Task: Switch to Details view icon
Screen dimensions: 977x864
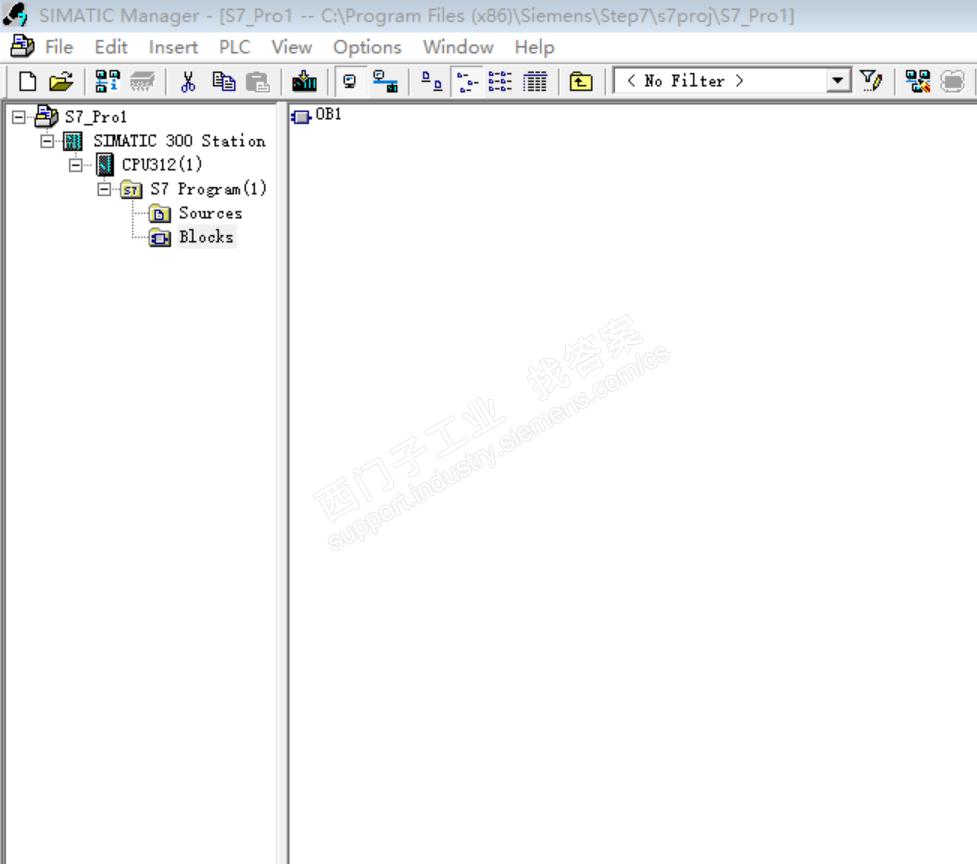Action: click(535, 82)
